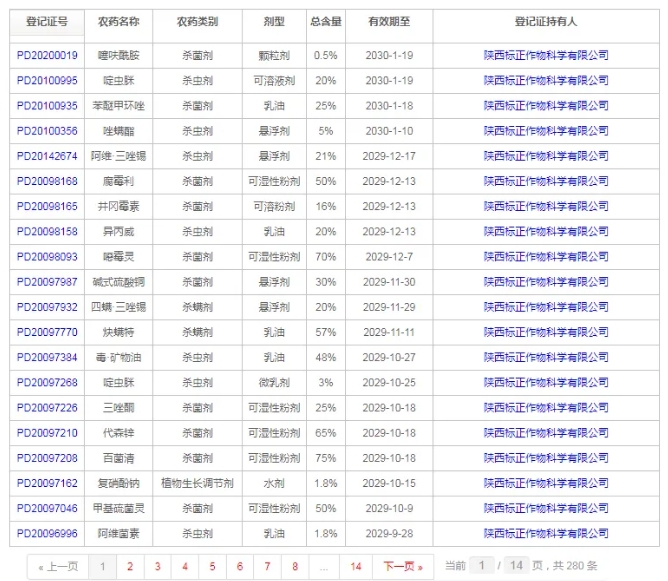Click the 植物生长调节剂 category cell
Viewport: 668px width, 581px height.
(x=197, y=483)
